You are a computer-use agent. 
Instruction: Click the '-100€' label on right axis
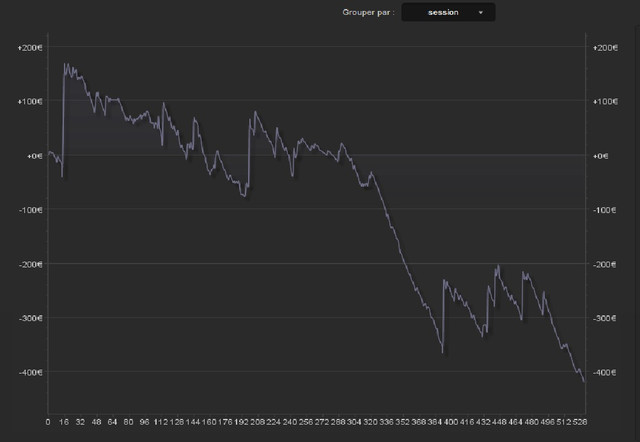point(604,210)
